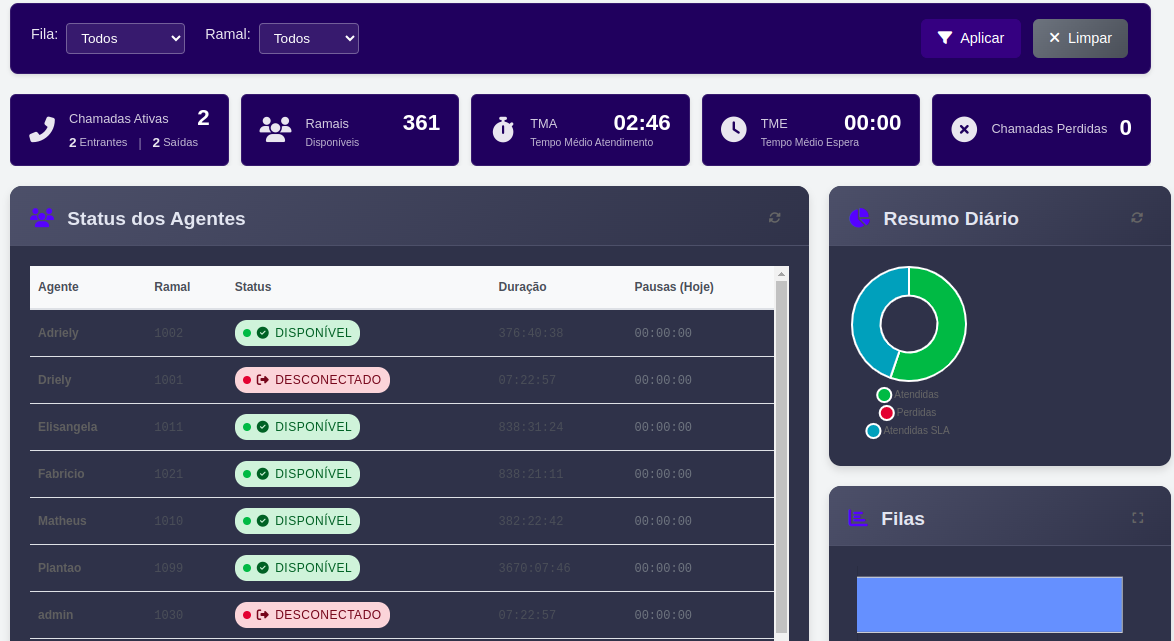Refresh the Status dos Agentes panel
This screenshot has width=1174, height=641.
pos(775,218)
